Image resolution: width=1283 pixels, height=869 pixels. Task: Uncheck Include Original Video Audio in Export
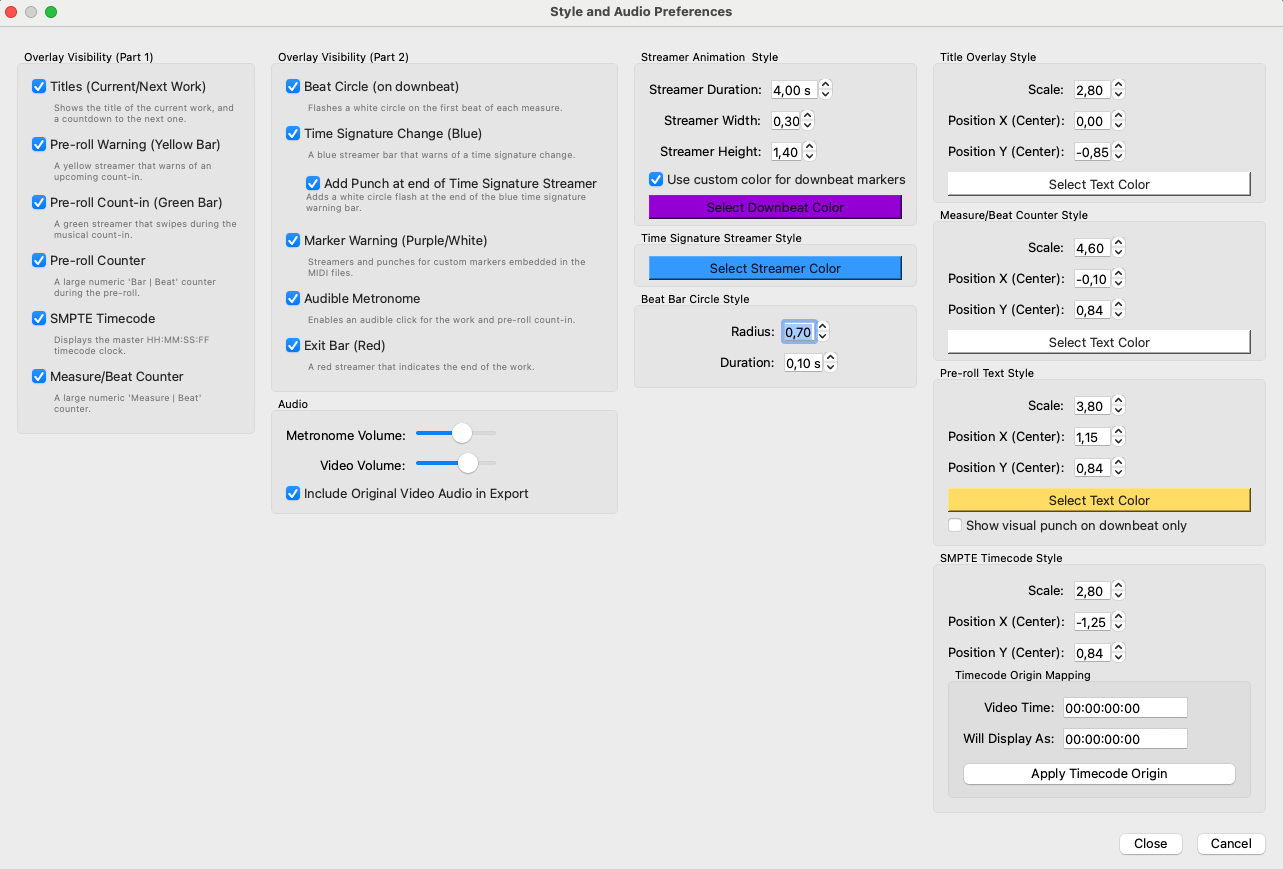tap(293, 494)
